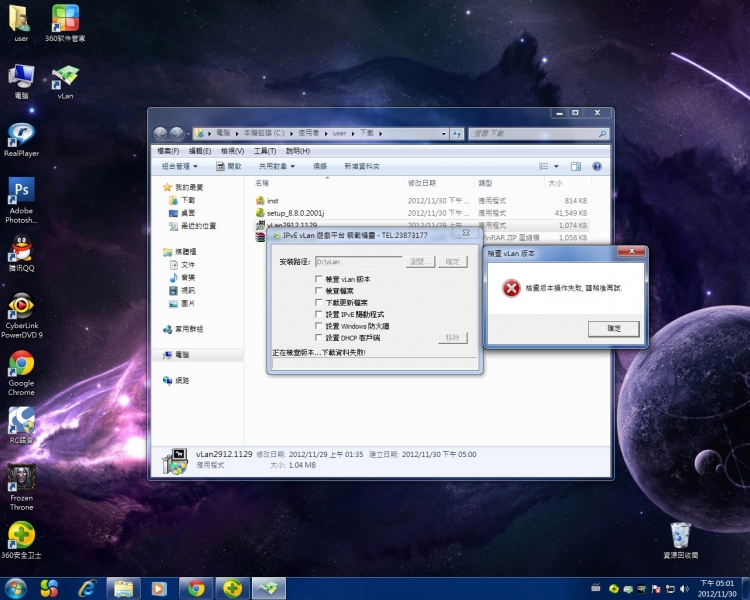Click 確定 in the error dialog

click(x=613, y=328)
